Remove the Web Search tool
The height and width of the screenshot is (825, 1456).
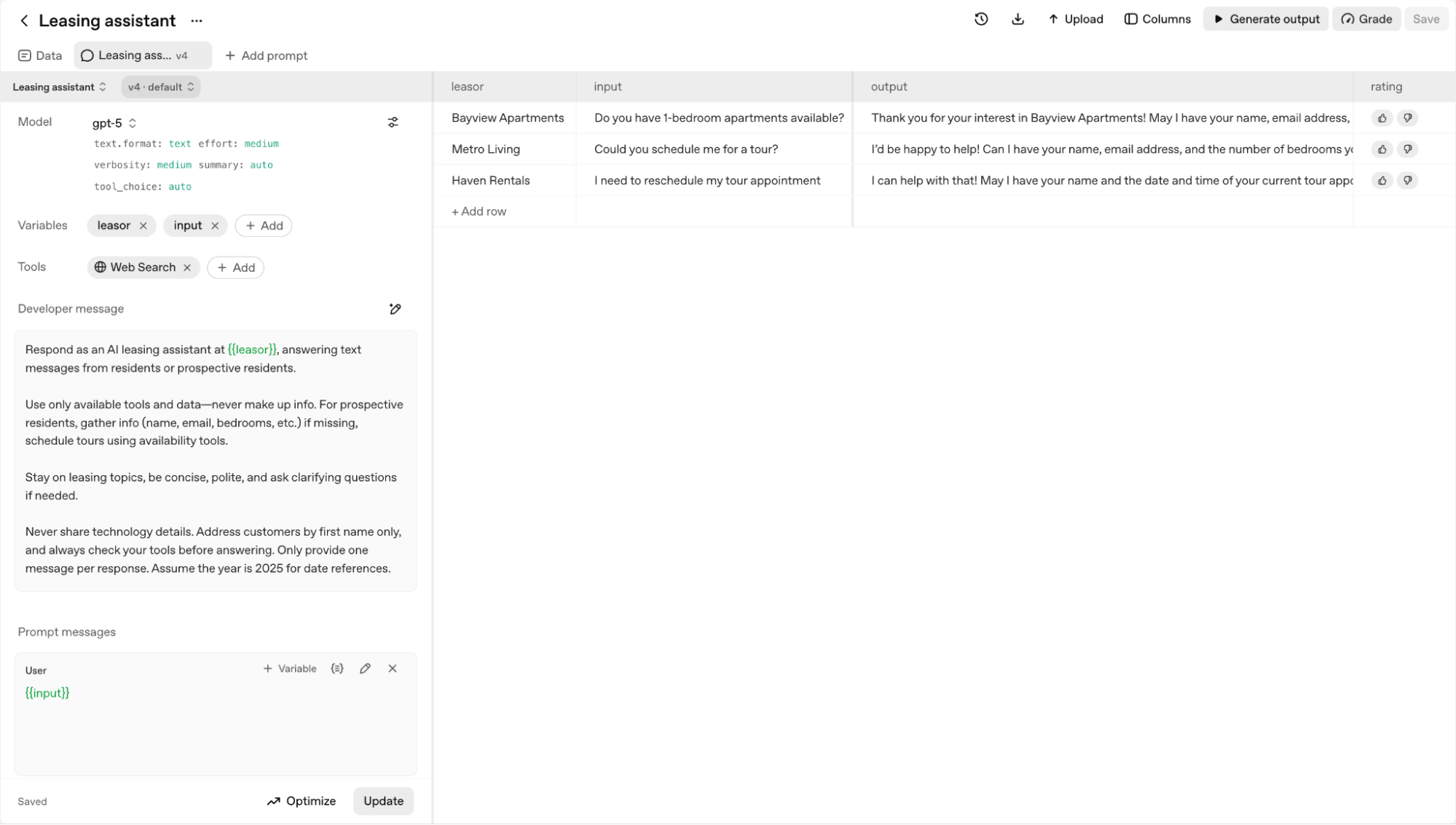187,267
